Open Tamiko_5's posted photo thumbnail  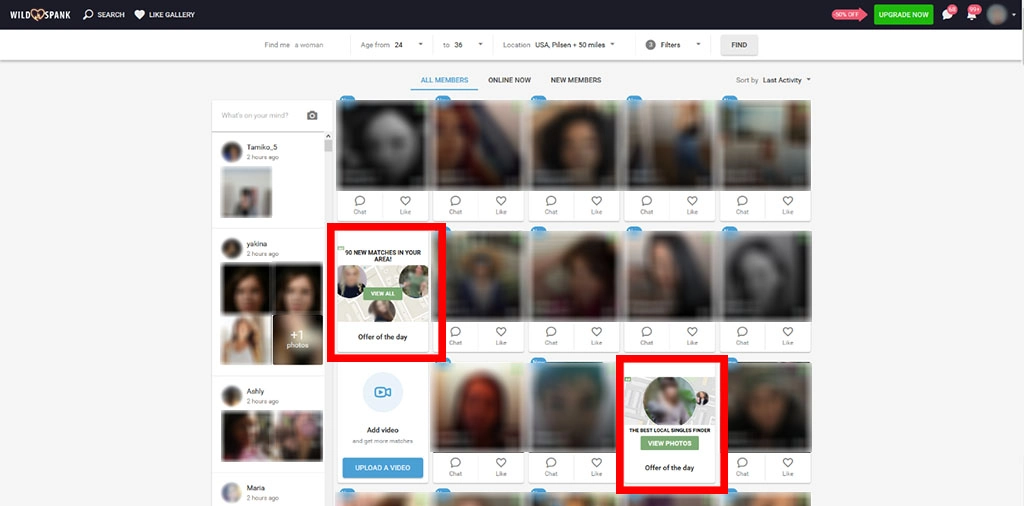coord(246,192)
